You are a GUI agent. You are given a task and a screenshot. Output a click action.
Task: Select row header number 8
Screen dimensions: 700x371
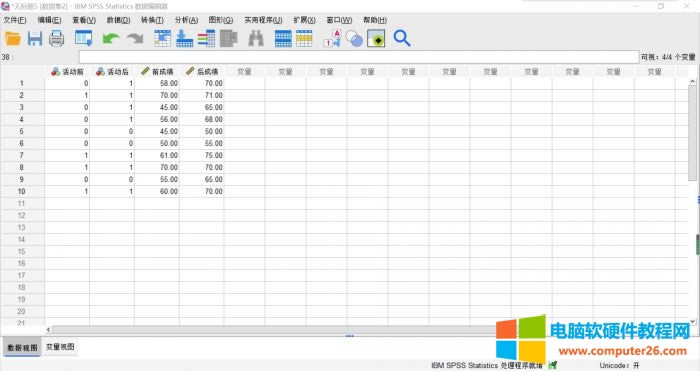[x=22, y=167]
